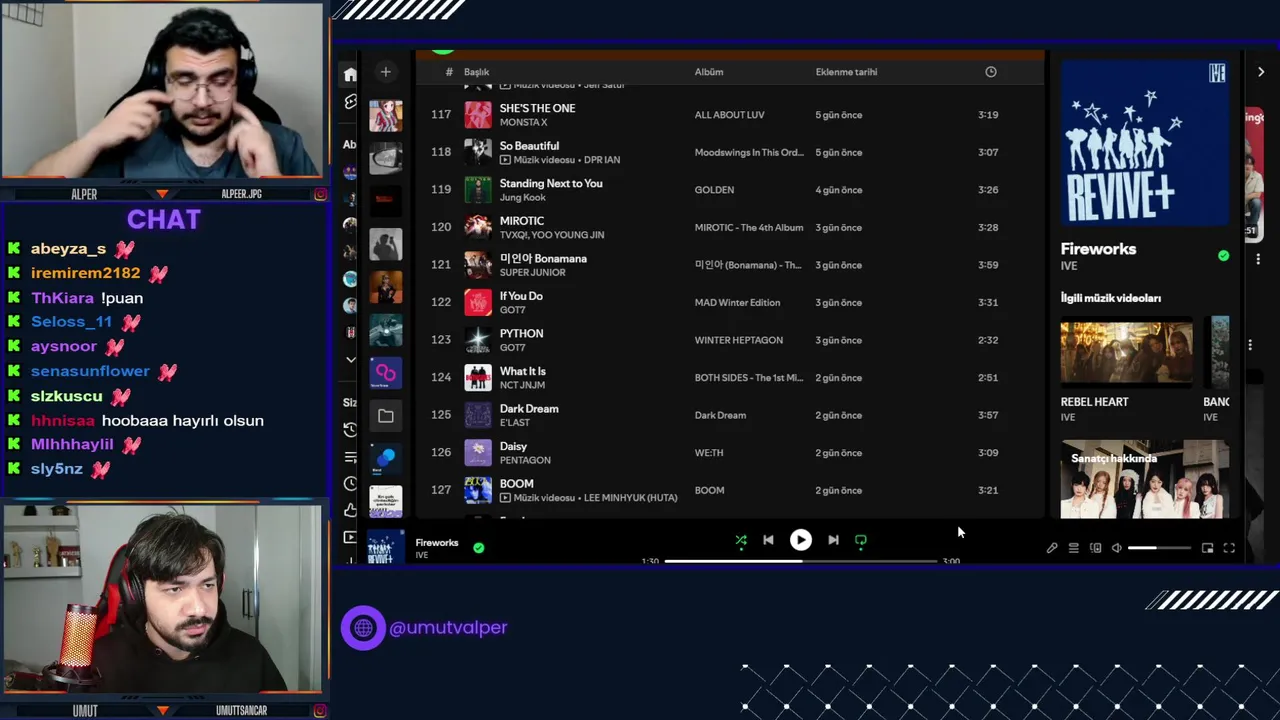The width and height of the screenshot is (1280, 720).
Task: Select the Dark Dream track title
Action: coord(529,409)
